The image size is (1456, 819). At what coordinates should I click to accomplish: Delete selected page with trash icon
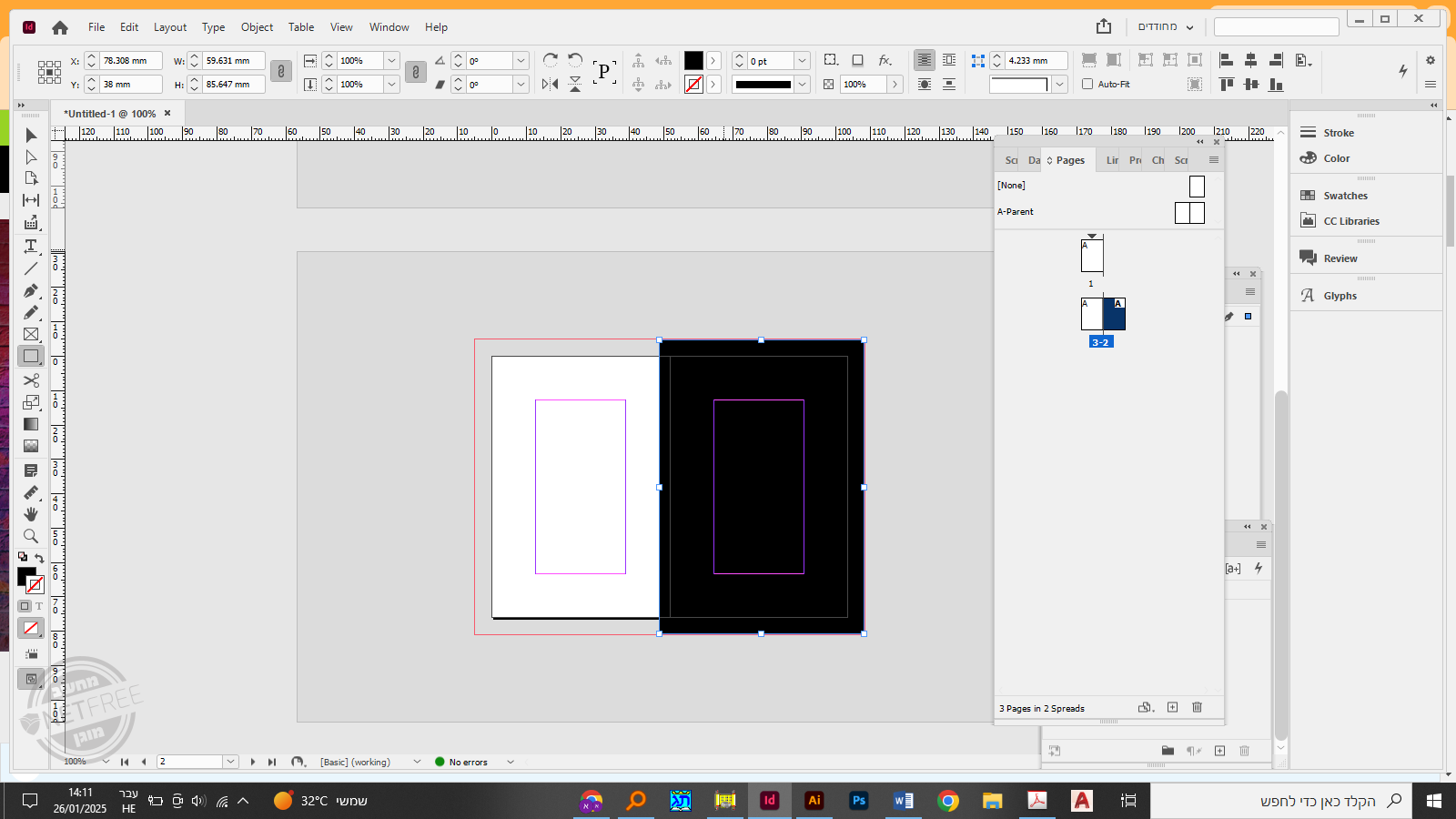(x=1197, y=707)
